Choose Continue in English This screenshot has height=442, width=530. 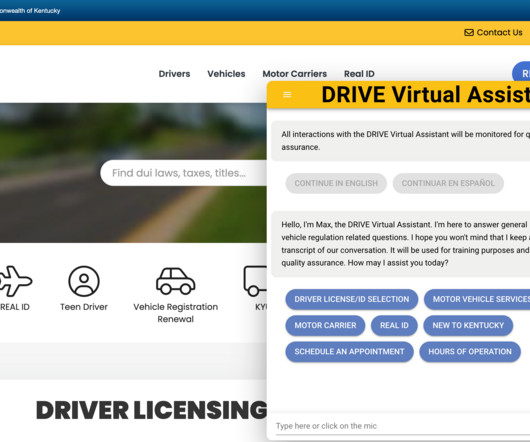pos(336,183)
